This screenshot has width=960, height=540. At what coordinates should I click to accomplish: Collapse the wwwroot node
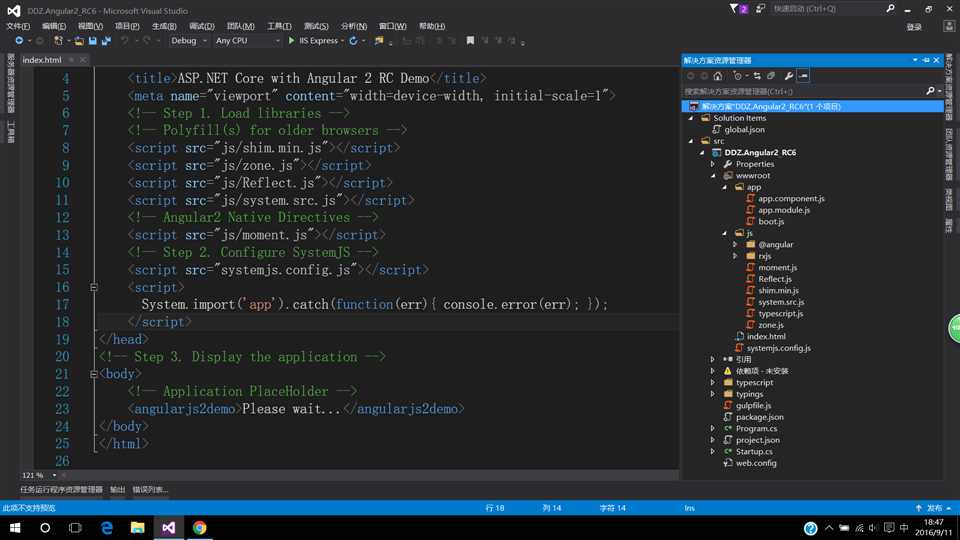pos(713,176)
